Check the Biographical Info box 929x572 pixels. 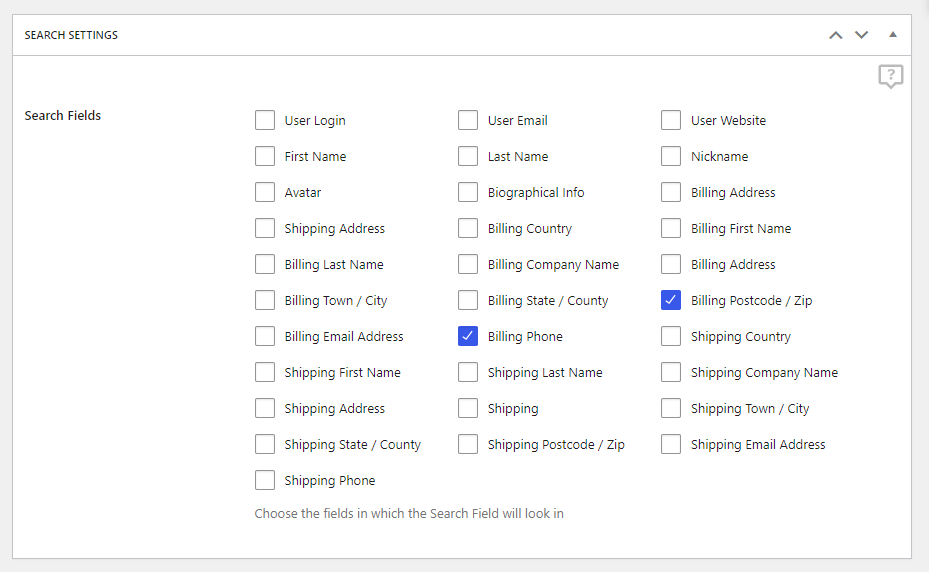(468, 193)
